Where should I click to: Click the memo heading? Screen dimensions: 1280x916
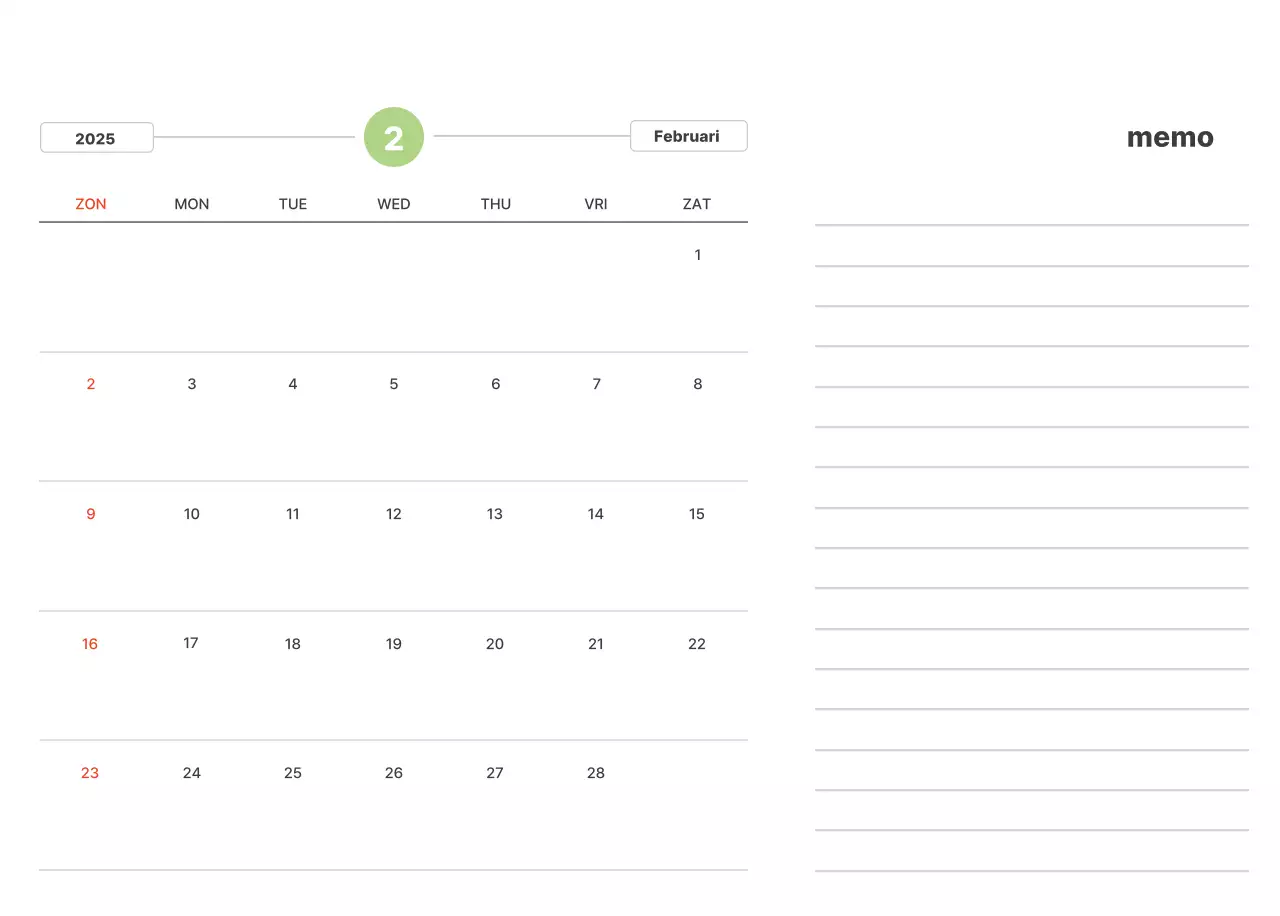[1170, 138]
